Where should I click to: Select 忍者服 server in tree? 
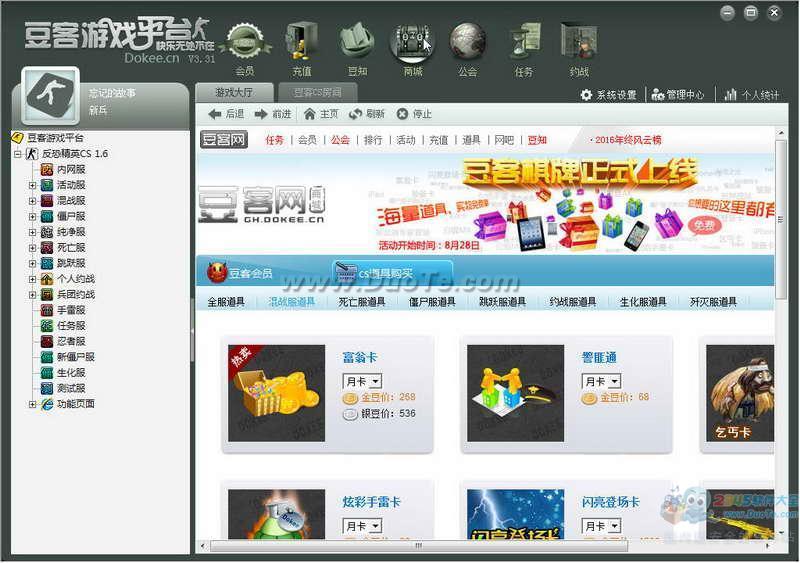tap(63, 341)
